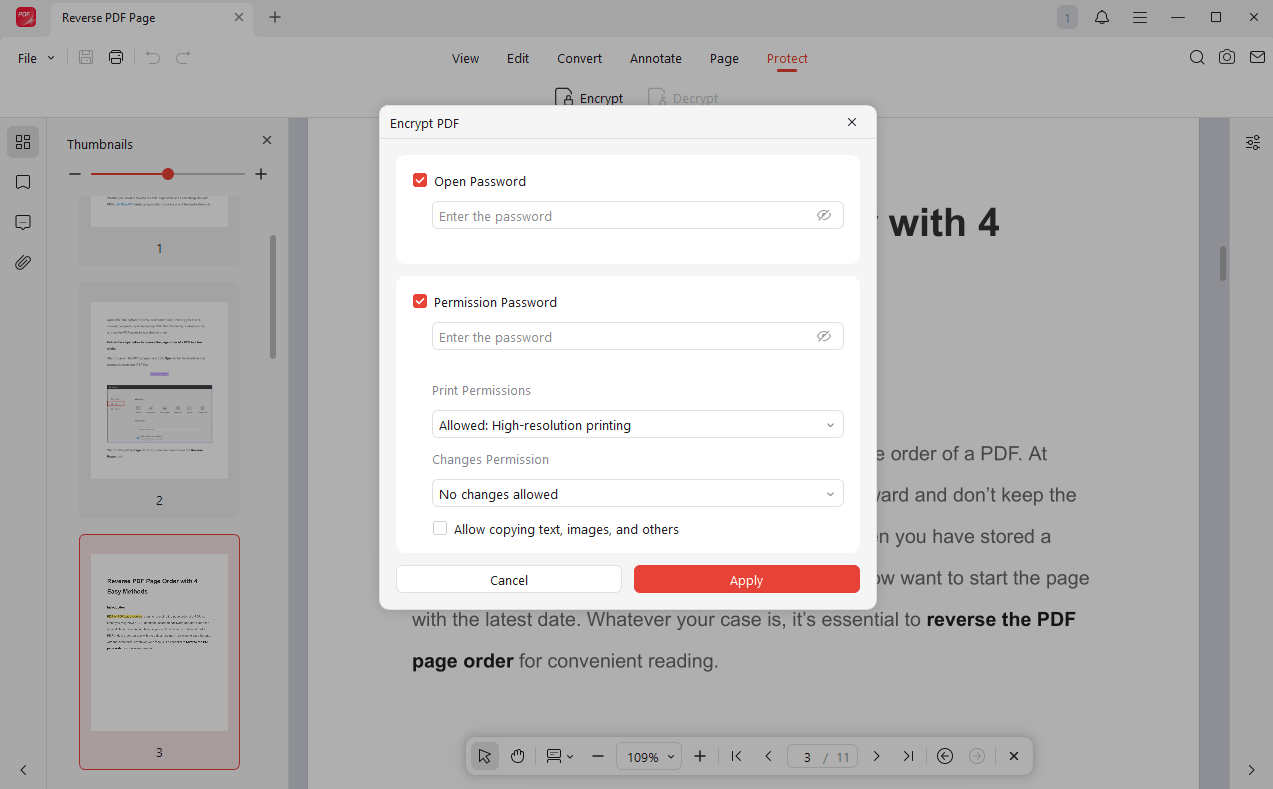Screen dimensions: 1273x789
Task: Expand the right panel with arrow
Action: pos(1251,770)
